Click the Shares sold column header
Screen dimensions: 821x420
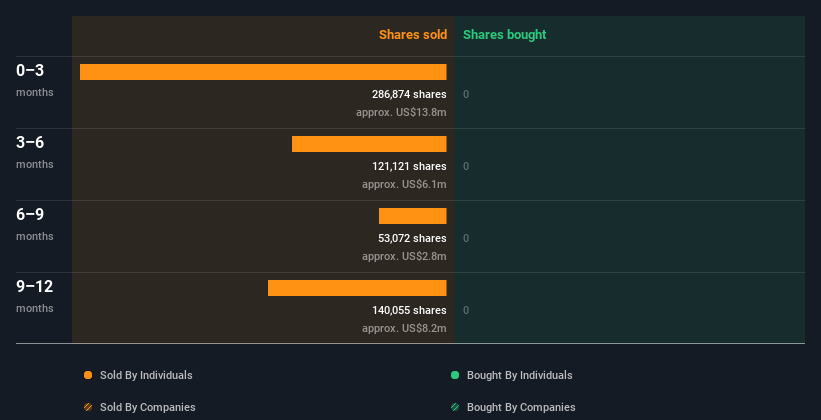click(x=413, y=35)
